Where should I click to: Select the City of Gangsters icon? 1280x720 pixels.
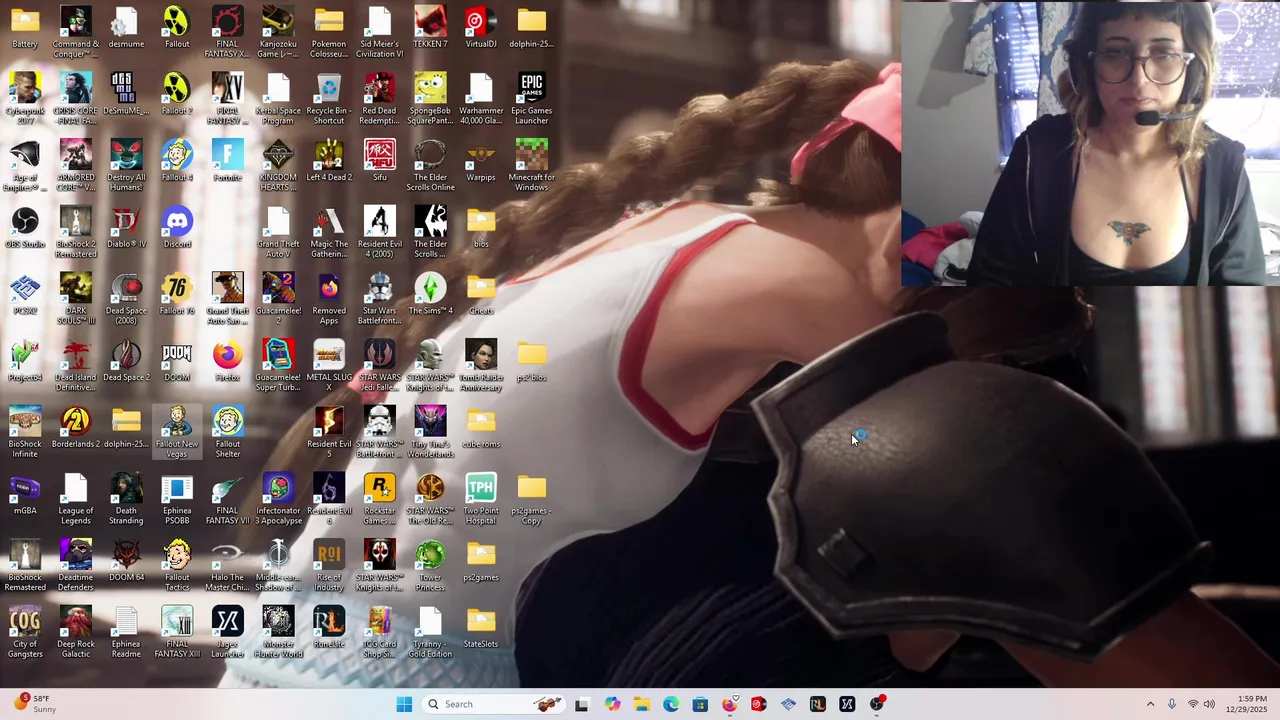(x=25, y=632)
